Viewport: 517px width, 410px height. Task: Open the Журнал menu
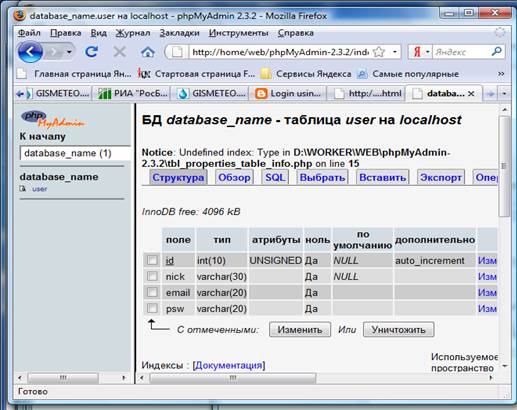[x=133, y=33]
